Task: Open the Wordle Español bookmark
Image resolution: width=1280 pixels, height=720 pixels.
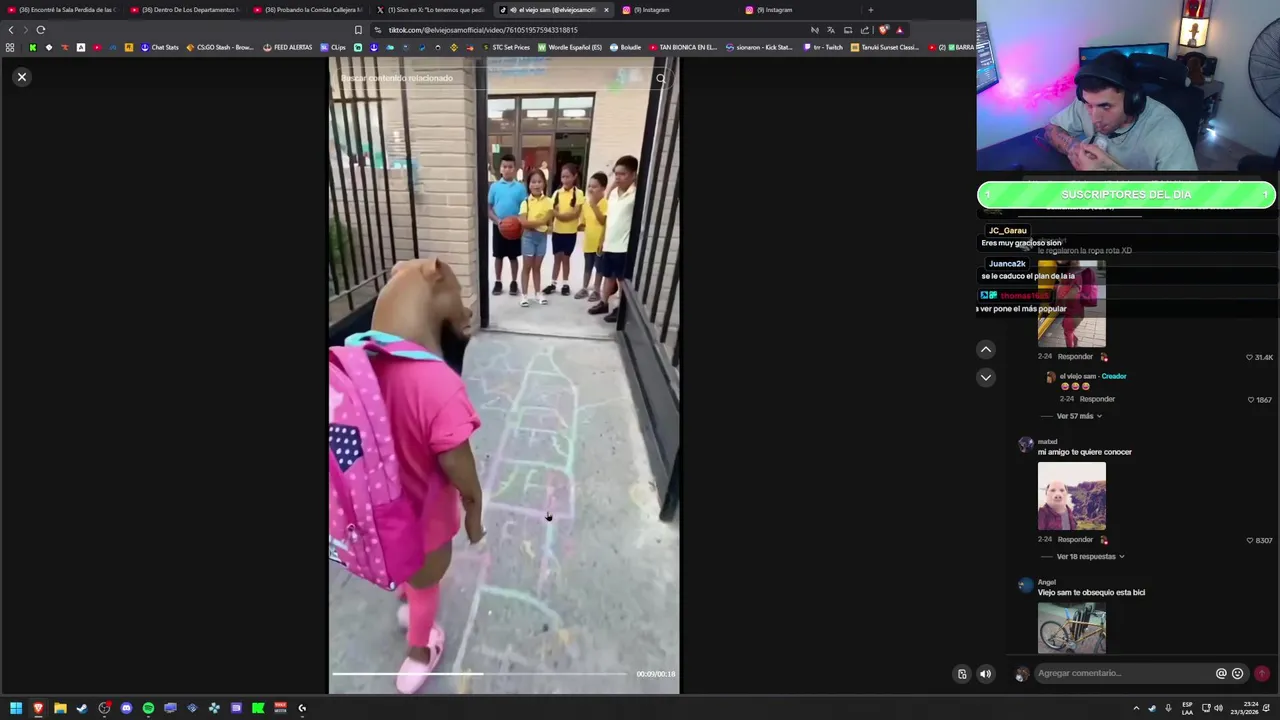Action: pyautogui.click(x=570, y=47)
